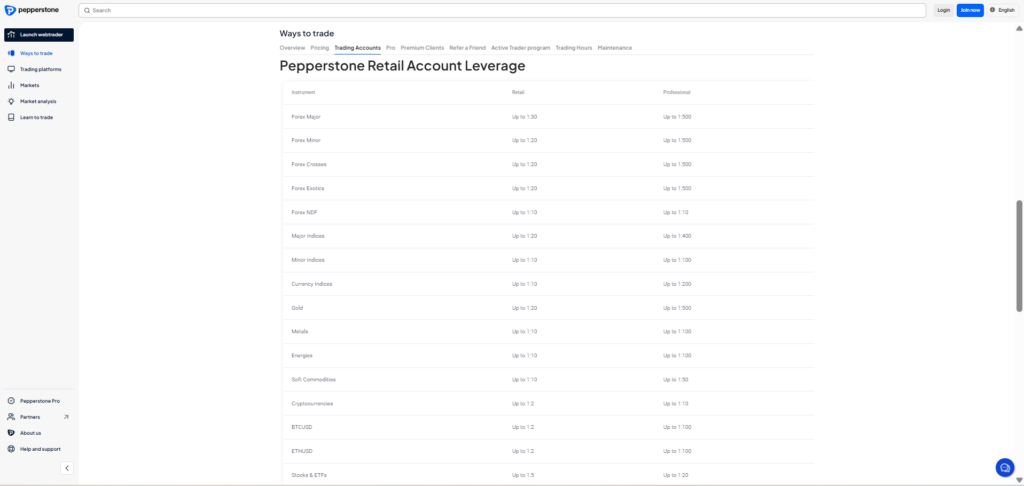The width and height of the screenshot is (1024, 486).
Task: Open the Learn to trade book icon
Action: [x=10, y=117]
